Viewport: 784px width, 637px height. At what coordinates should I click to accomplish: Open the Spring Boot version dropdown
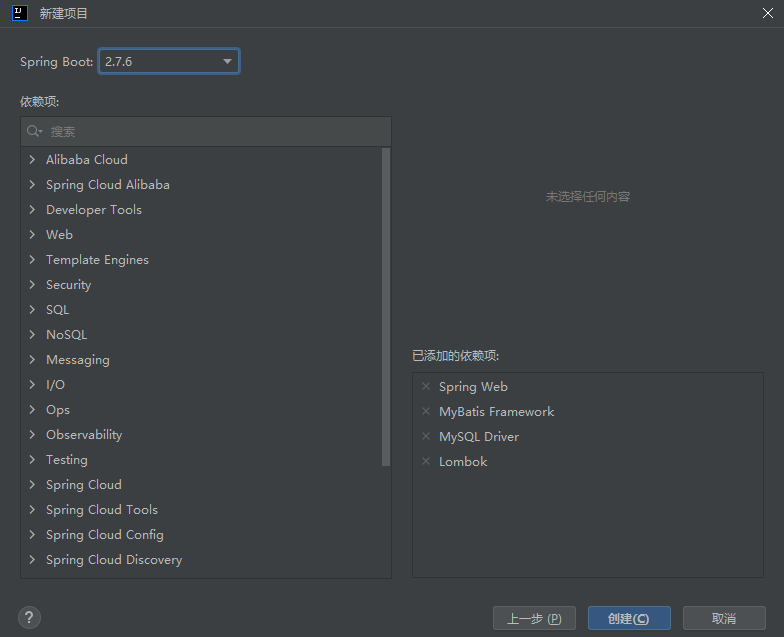point(169,62)
